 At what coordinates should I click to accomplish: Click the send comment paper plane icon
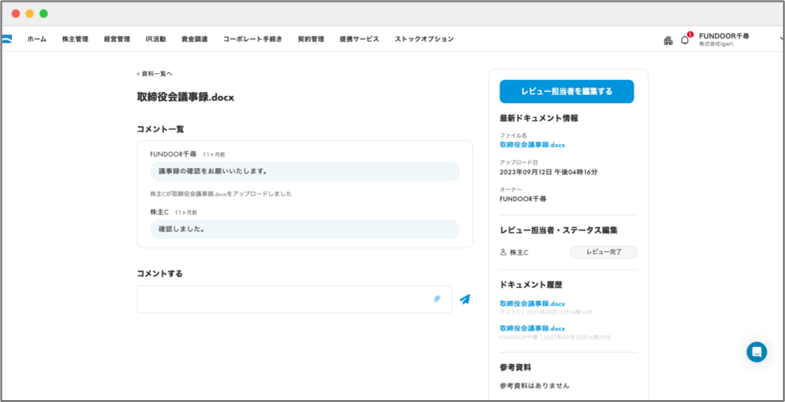coord(464,299)
